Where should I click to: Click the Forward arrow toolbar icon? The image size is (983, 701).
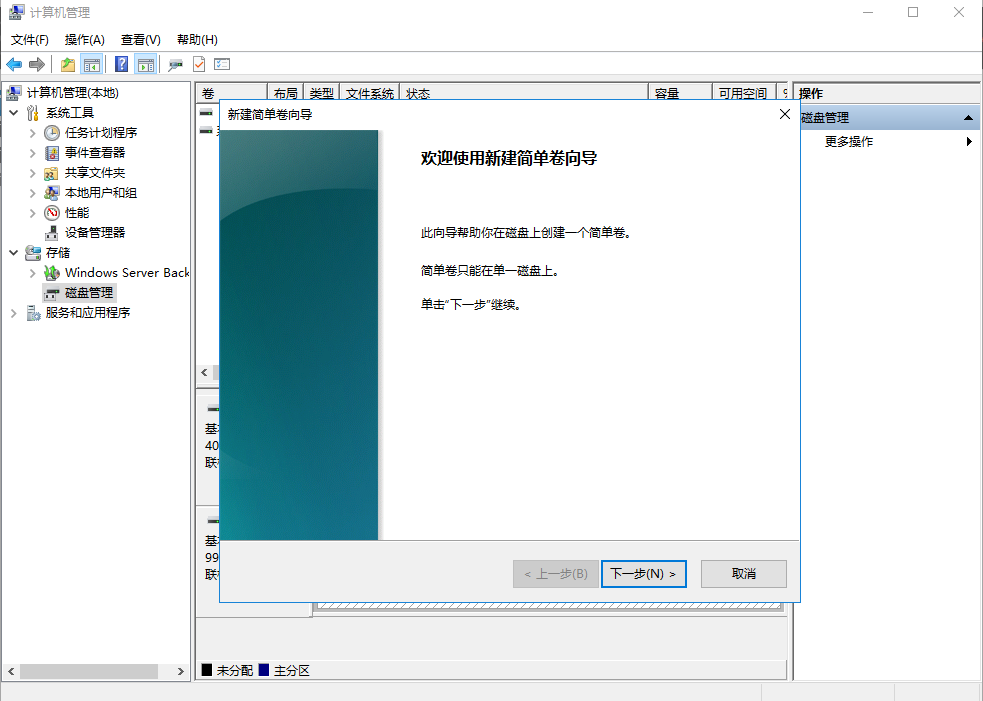[37, 64]
